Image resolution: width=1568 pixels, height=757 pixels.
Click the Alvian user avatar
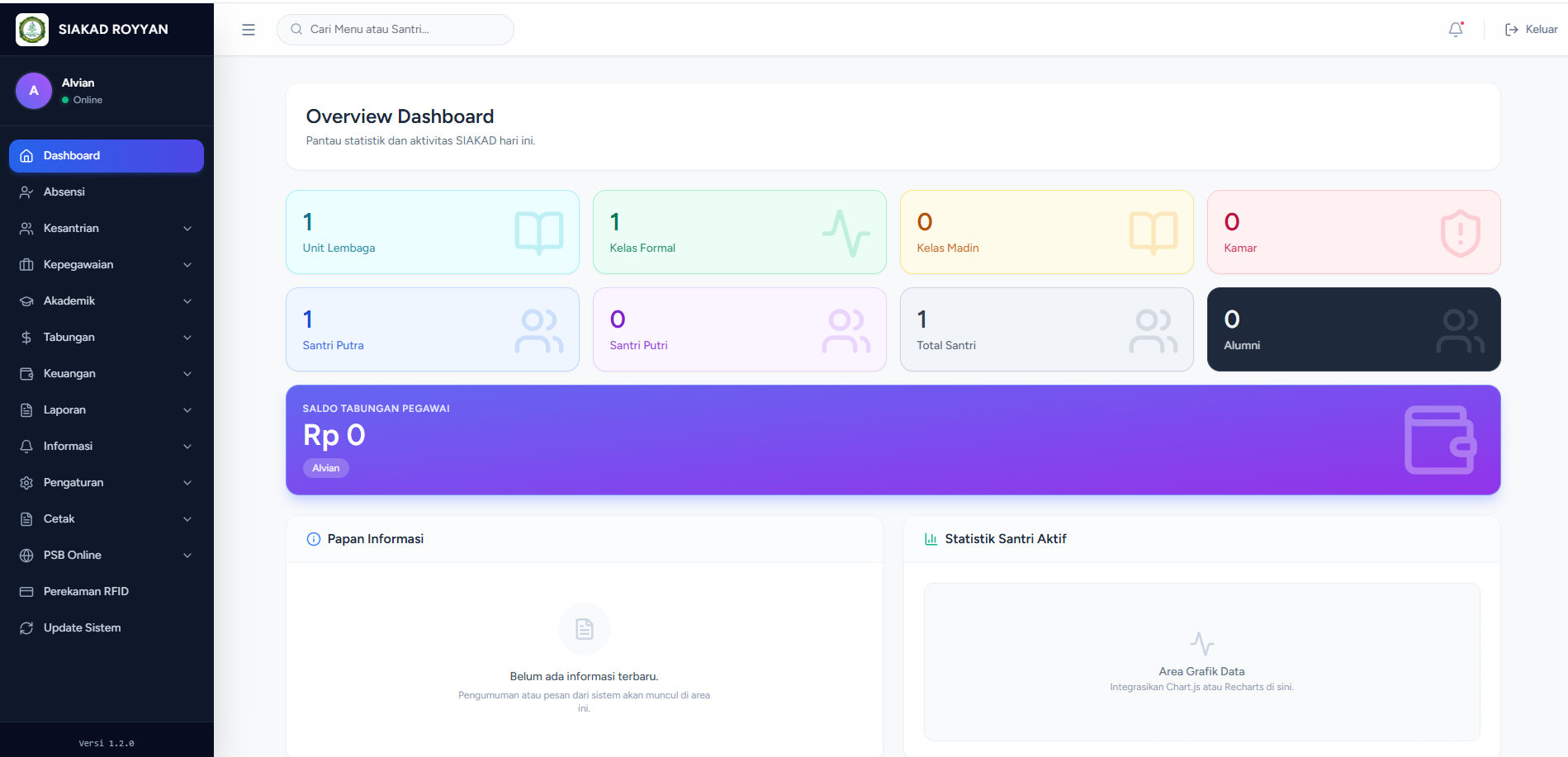coord(34,91)
